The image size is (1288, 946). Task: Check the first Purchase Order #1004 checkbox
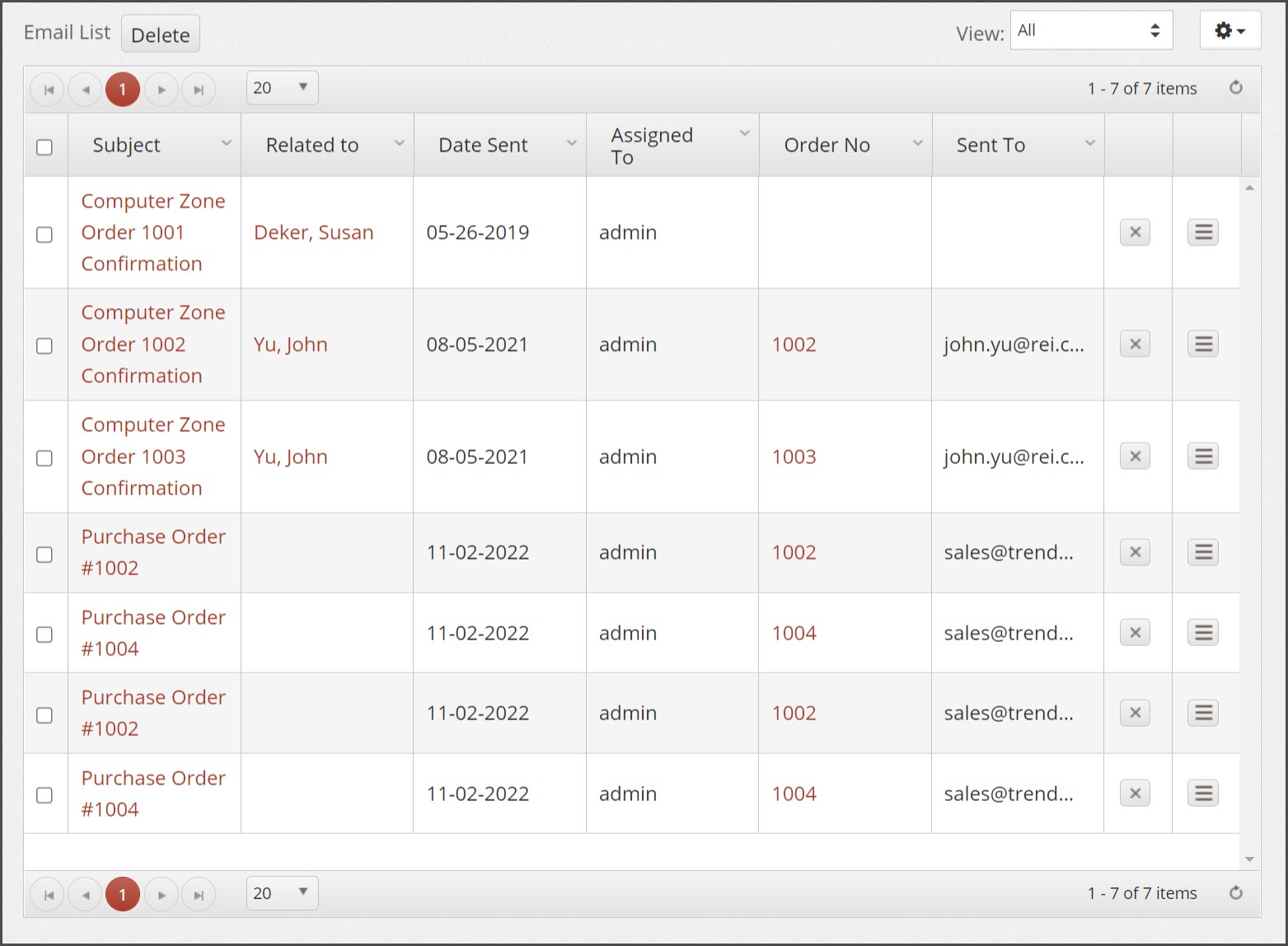pos(44,635)
